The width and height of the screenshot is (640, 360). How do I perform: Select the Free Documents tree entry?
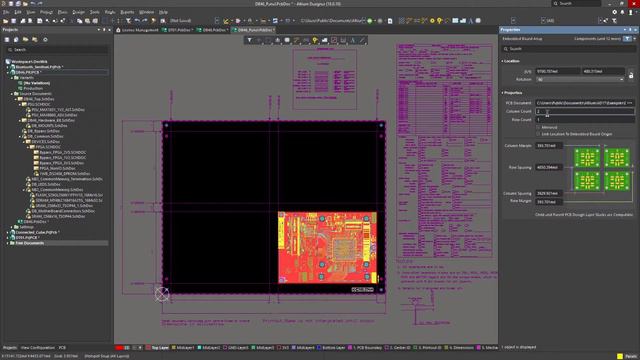(29, 243)
